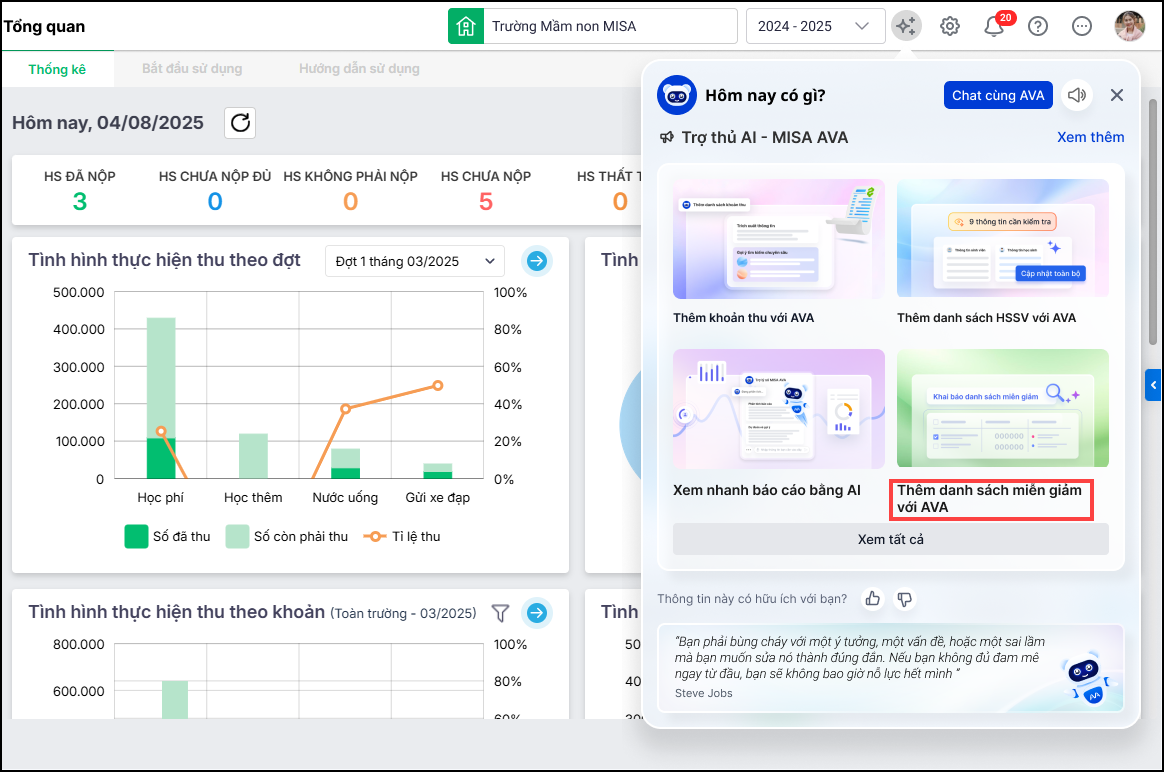This screenshot has height=772, width=1164.
Task: Click the thumbs down feedback icon
Action: 904,599
